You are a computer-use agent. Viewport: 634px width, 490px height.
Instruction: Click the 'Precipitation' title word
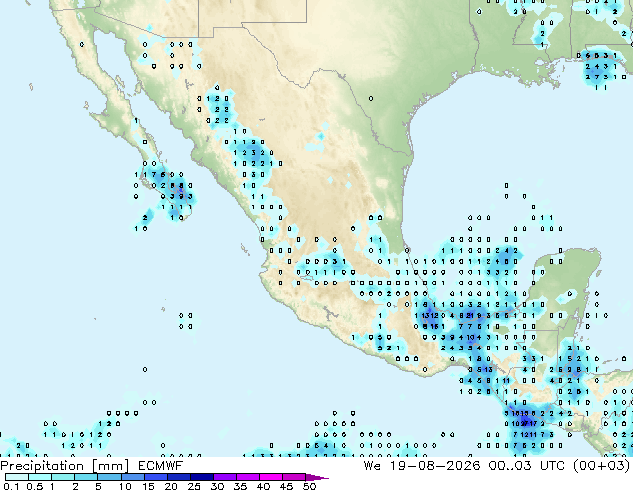[x=42, y=466]
